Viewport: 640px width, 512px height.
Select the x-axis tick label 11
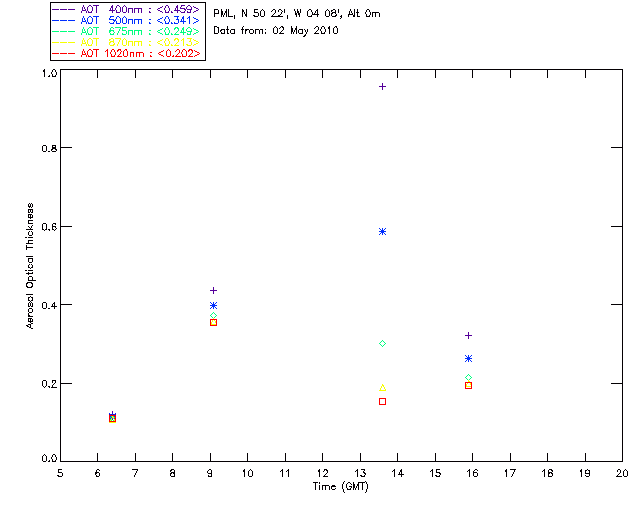(285, 473)
